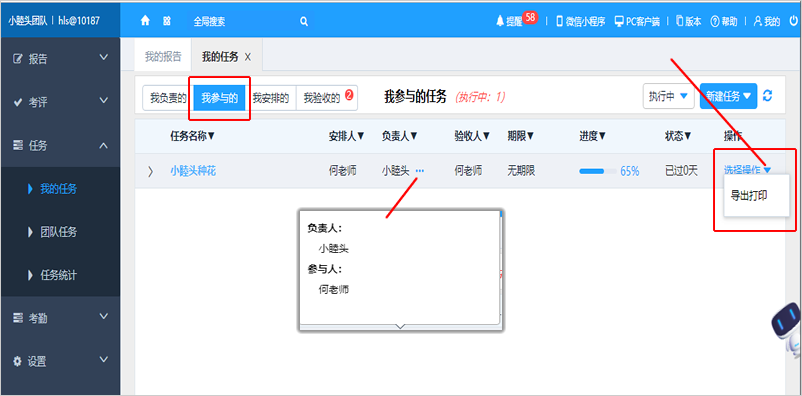Sort by 任务名称 column header

tap(192, 136)
